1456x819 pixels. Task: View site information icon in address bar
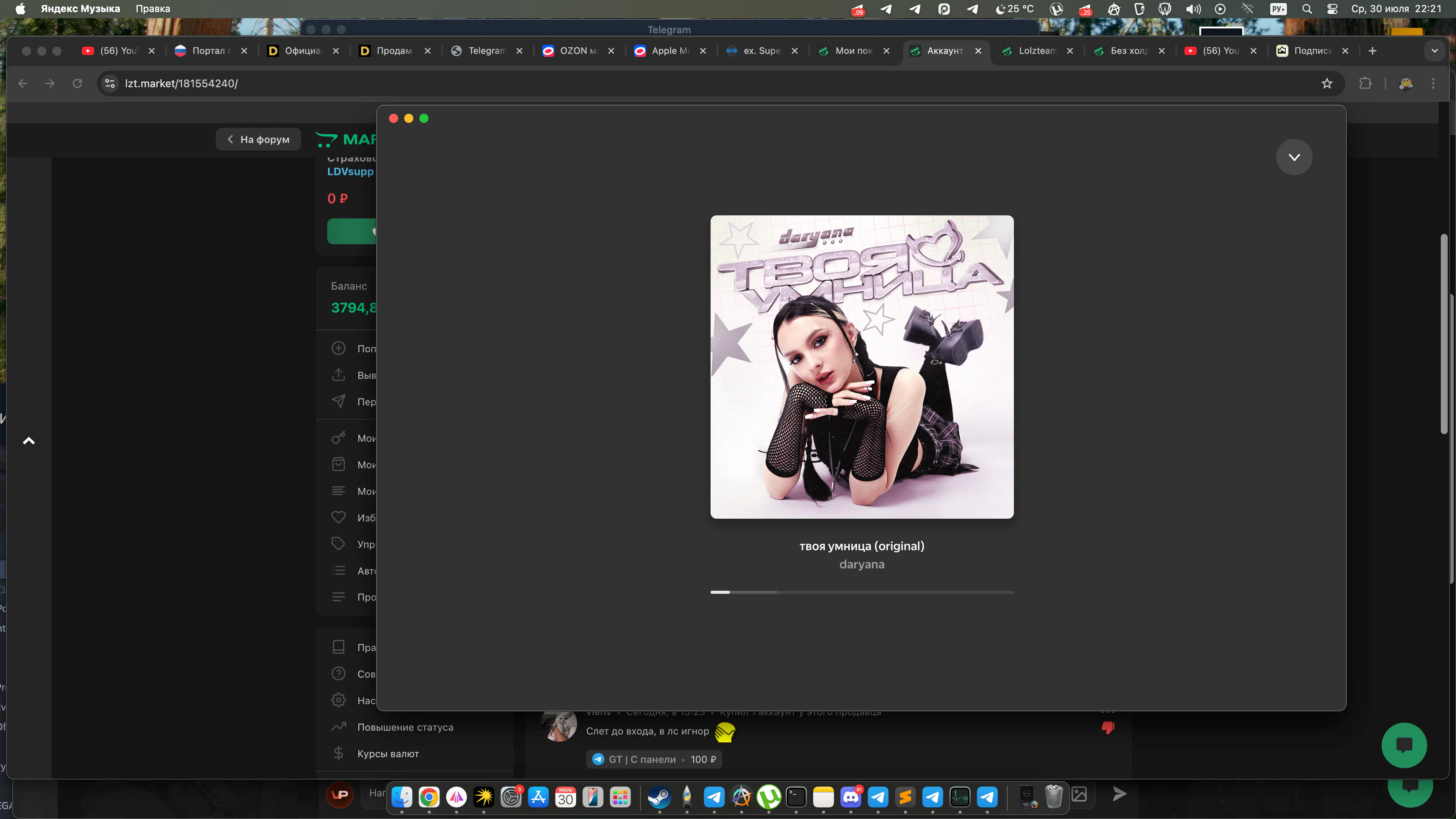[110, 84]
